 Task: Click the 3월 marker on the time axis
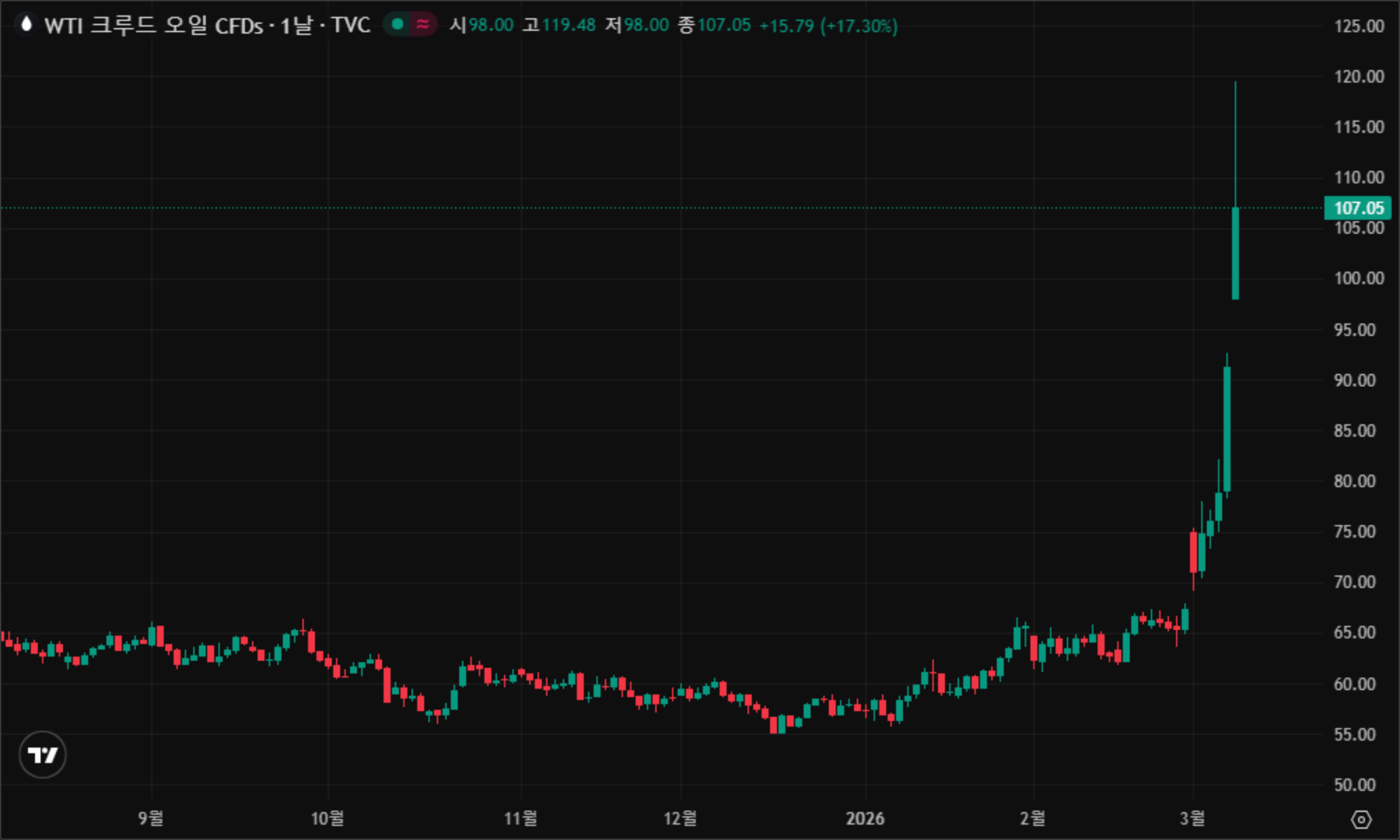click(1192, 818)
